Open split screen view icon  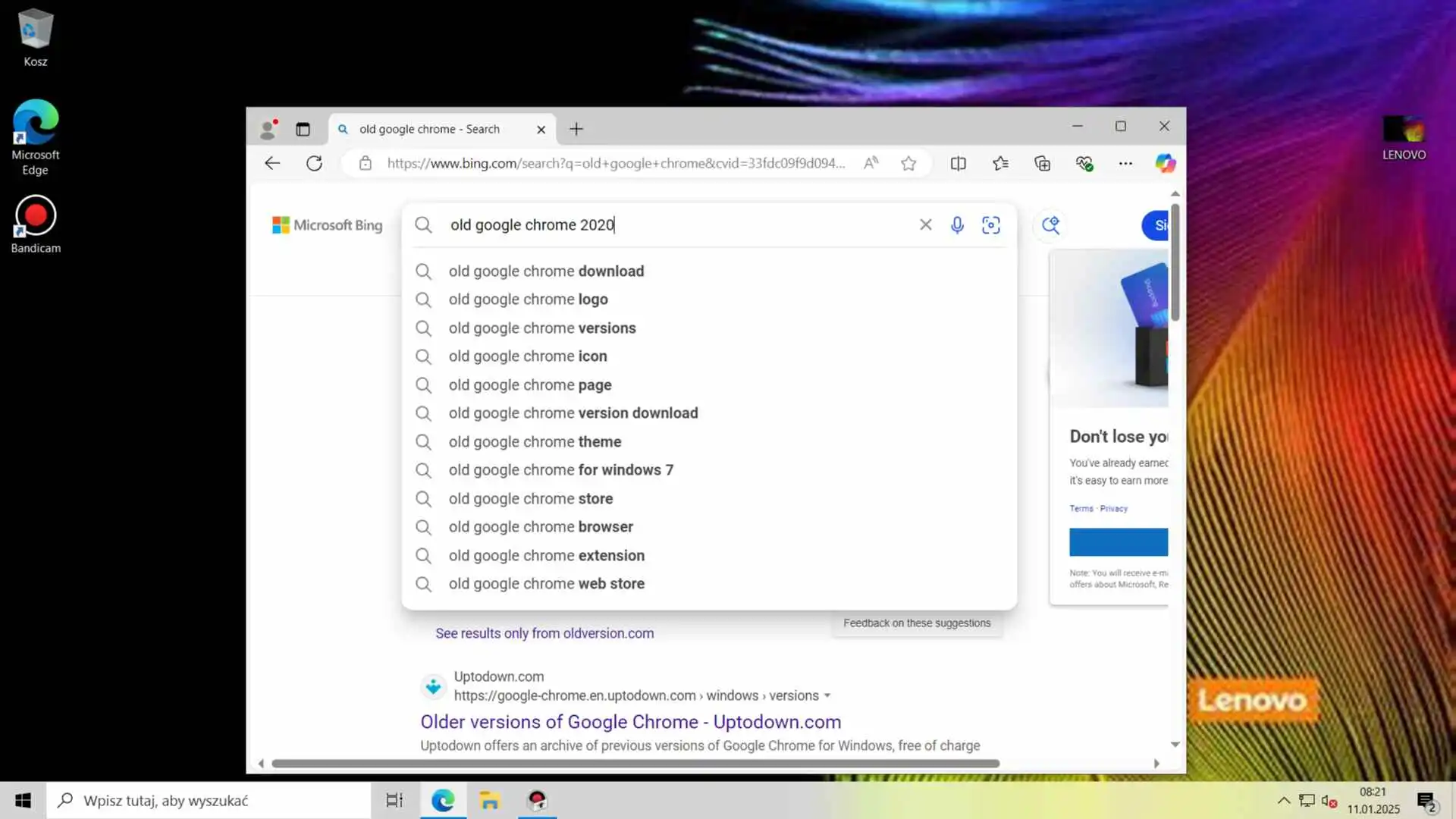(958, 163)
